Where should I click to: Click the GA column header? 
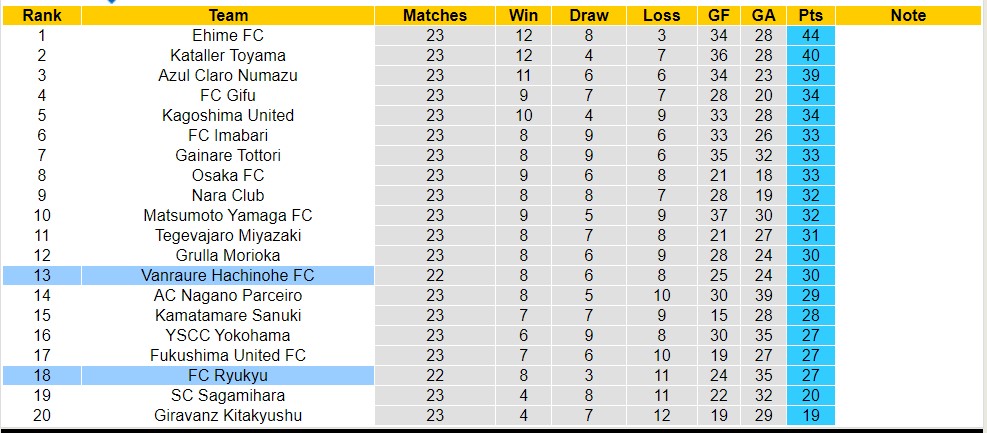[x=764, y=15]
